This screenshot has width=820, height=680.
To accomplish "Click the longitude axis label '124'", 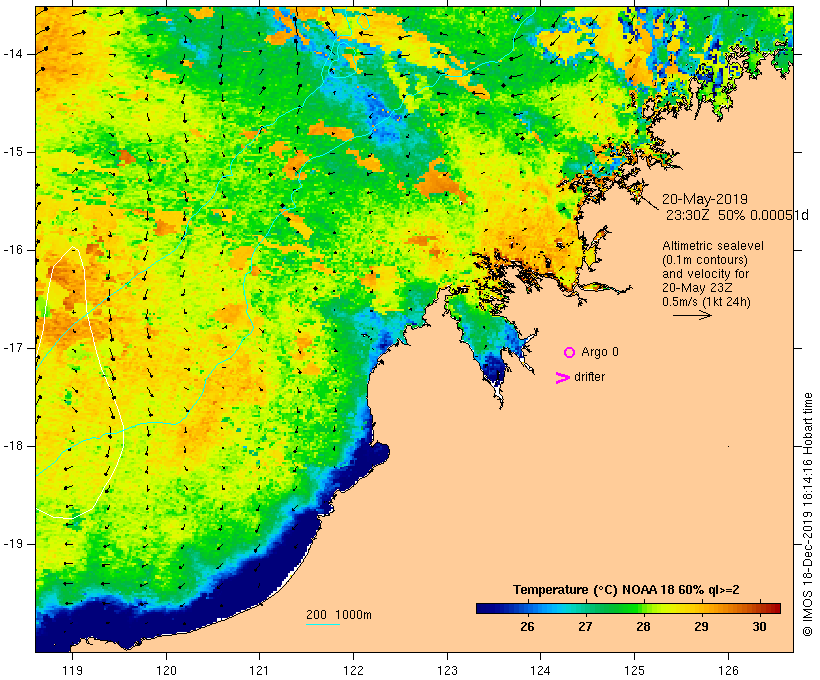I will [x=540, y=670].
